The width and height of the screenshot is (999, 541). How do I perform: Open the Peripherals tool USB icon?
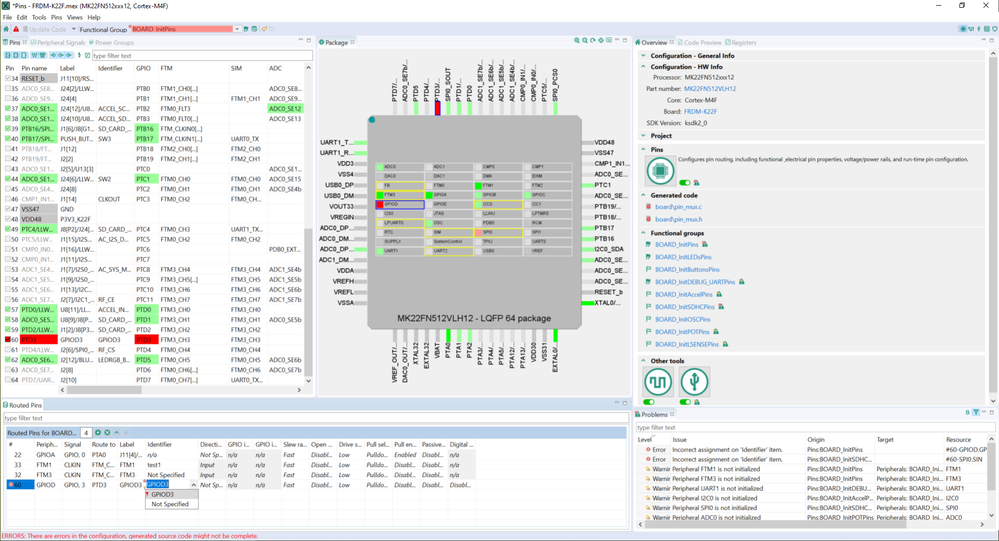pyautogui.click(x=694, y=382)
